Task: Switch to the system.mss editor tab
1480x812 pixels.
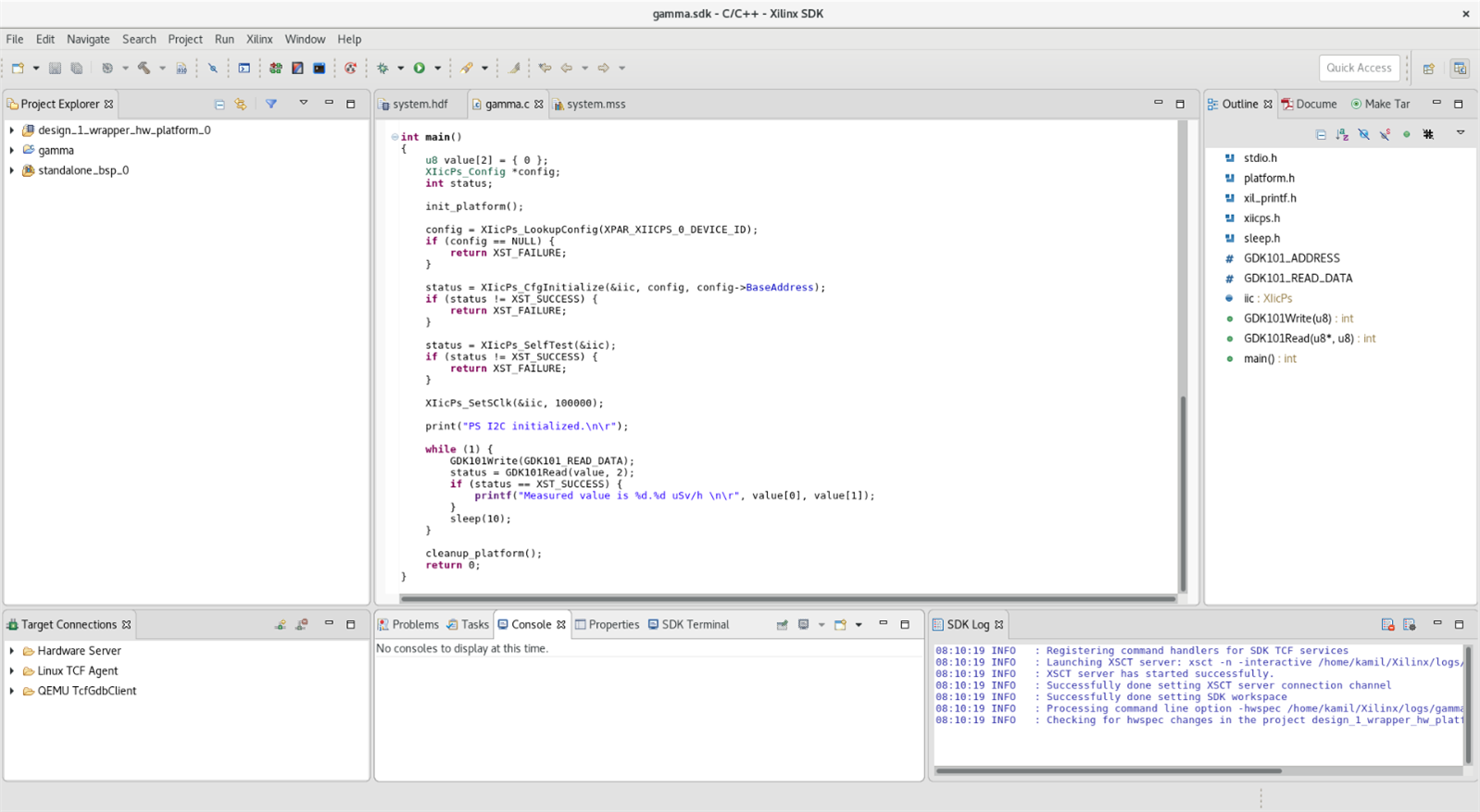Action: tap(595, 105)
